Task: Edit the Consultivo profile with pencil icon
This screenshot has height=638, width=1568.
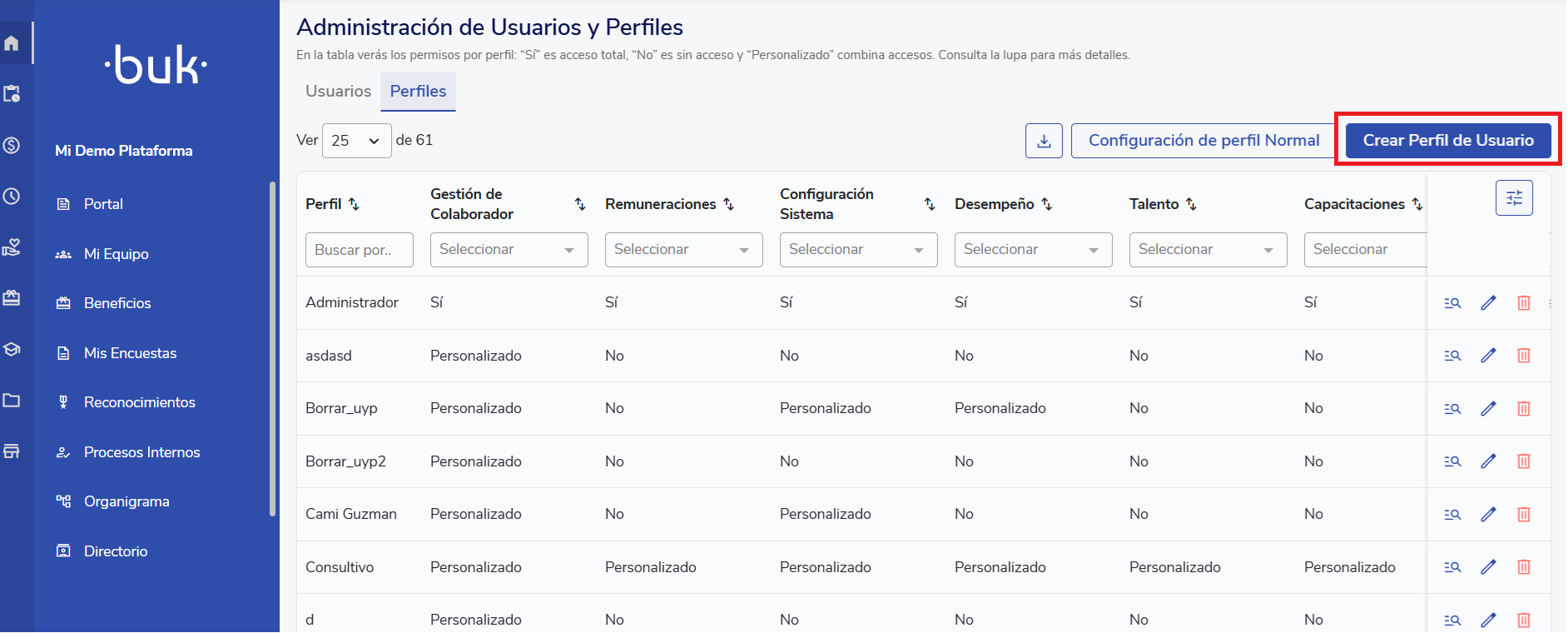Action: [1488, 567]
